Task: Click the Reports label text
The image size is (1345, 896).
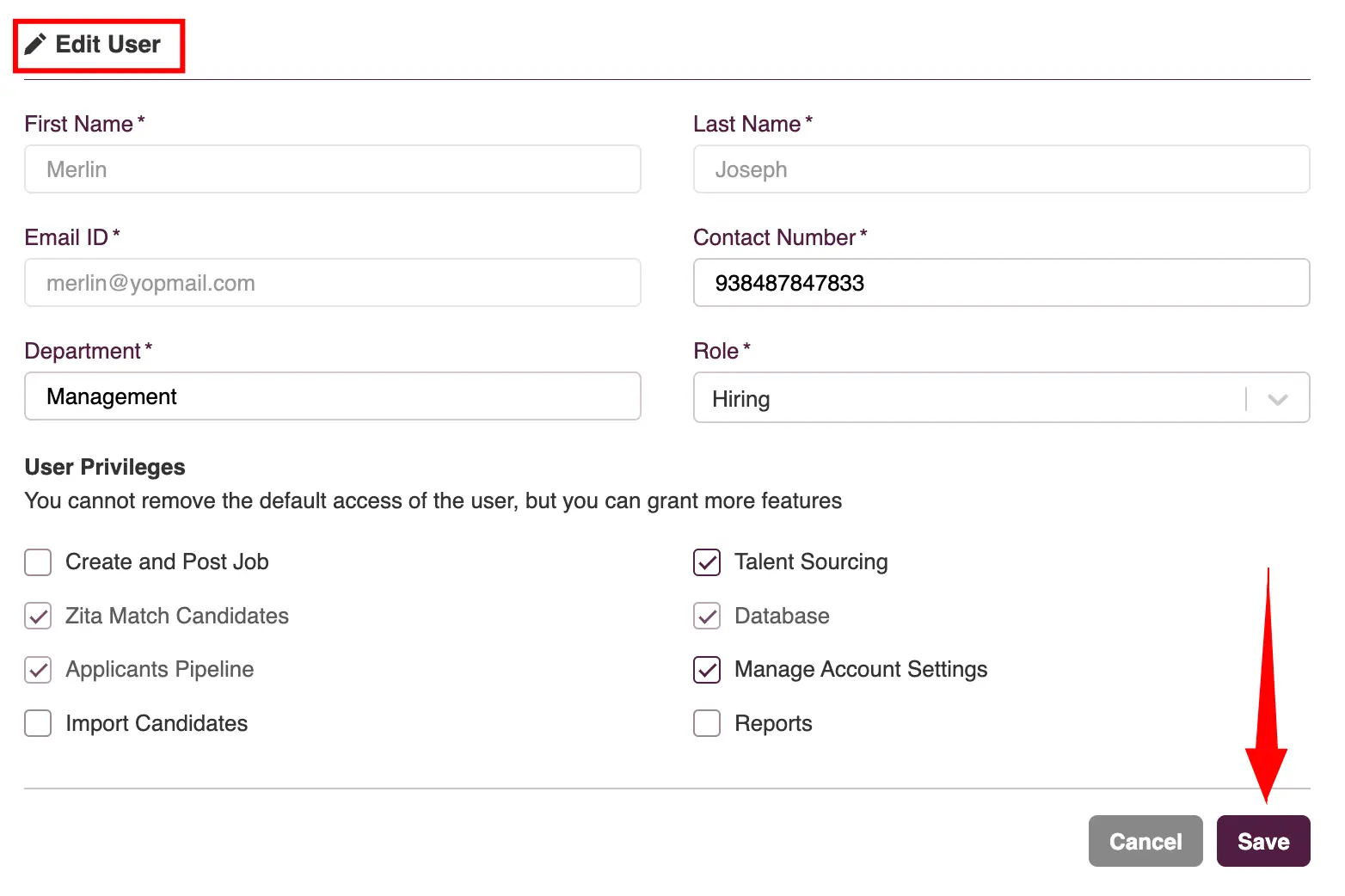Action: point(773,723)
